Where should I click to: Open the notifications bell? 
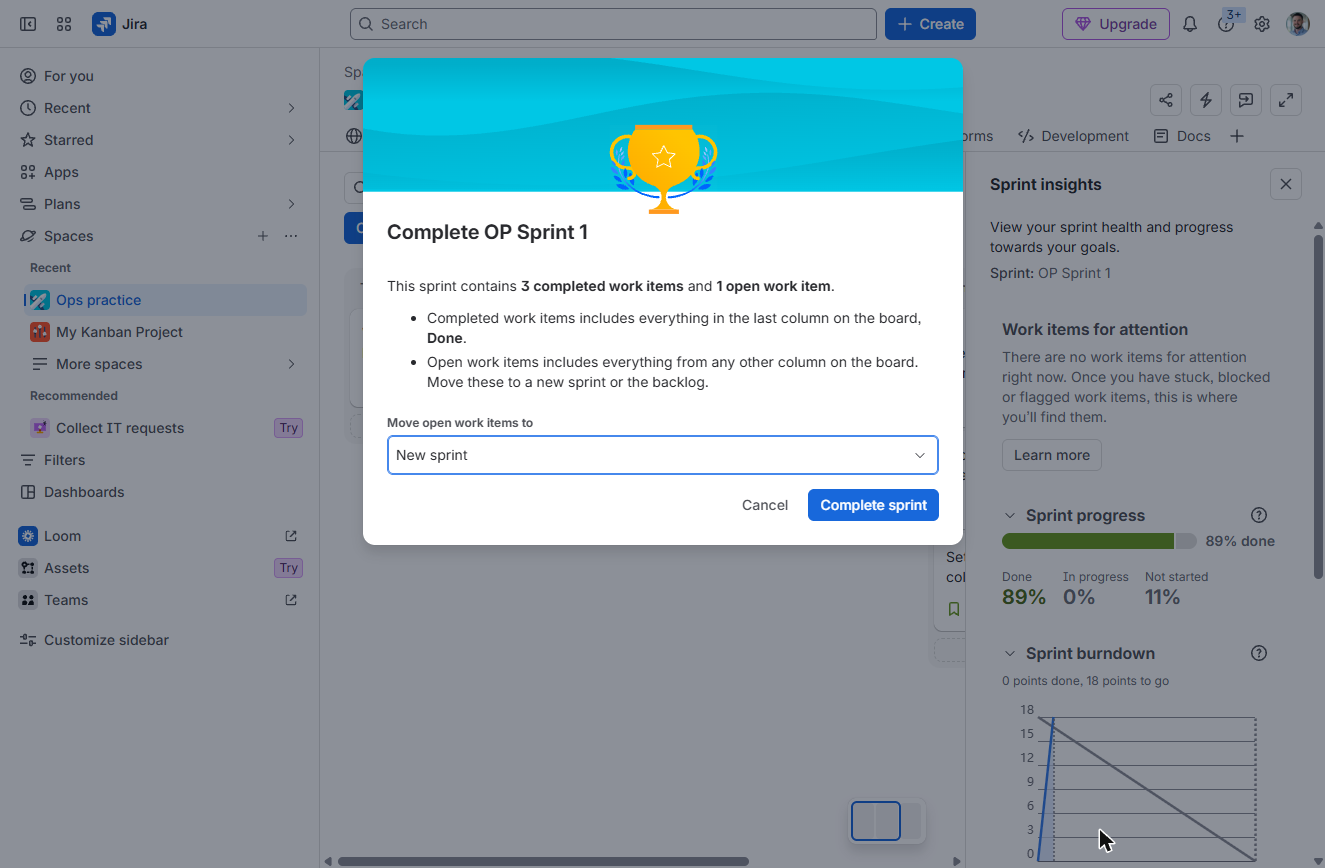(1190, 24)
